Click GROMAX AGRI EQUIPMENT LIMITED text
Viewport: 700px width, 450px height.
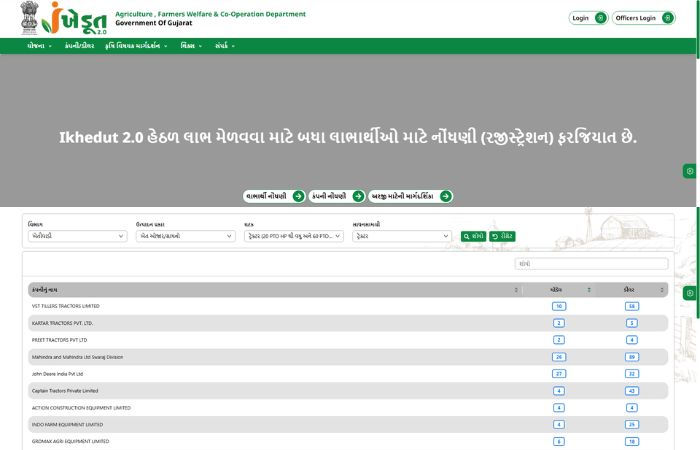pos(71,442)
